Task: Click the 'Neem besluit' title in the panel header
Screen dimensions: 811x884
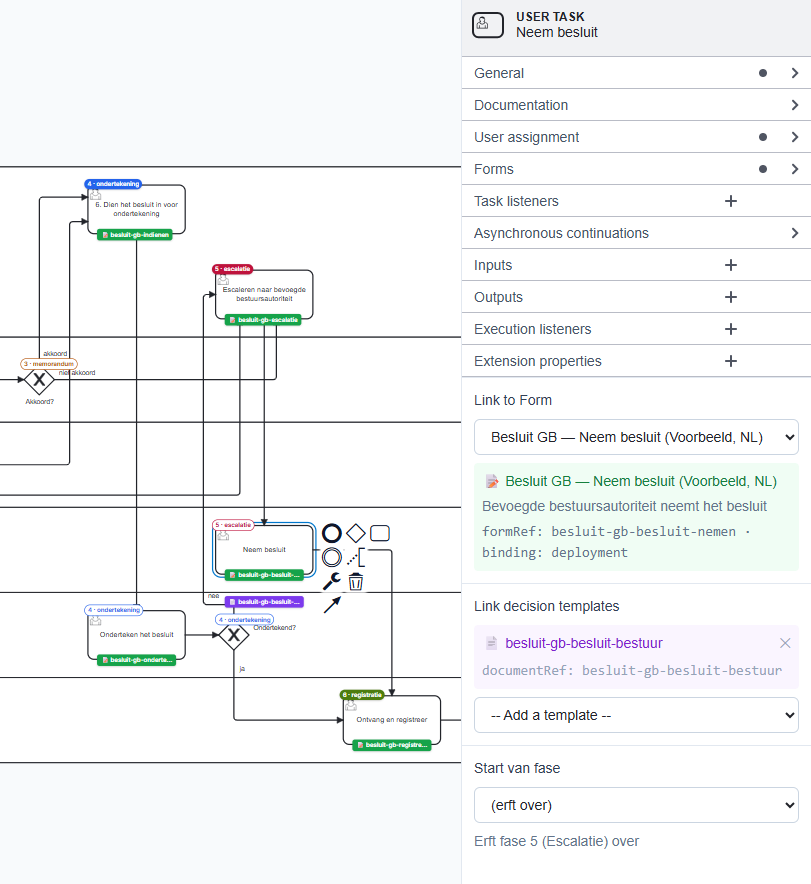Action: 557,32
